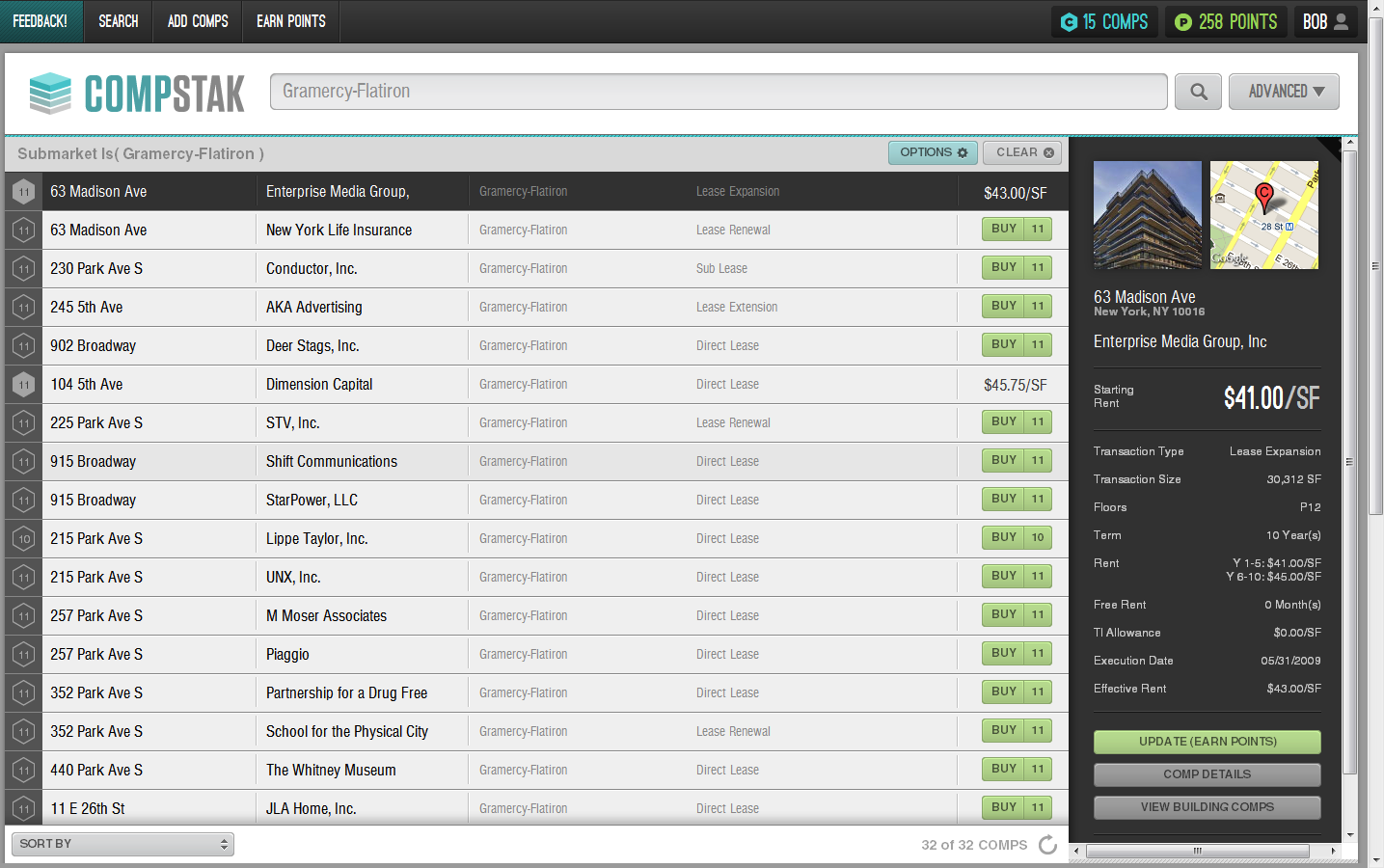The image size is (1384, 868).
Task: Buy the Conductor, Inc. comp
Action: [x=1018, y=268]
